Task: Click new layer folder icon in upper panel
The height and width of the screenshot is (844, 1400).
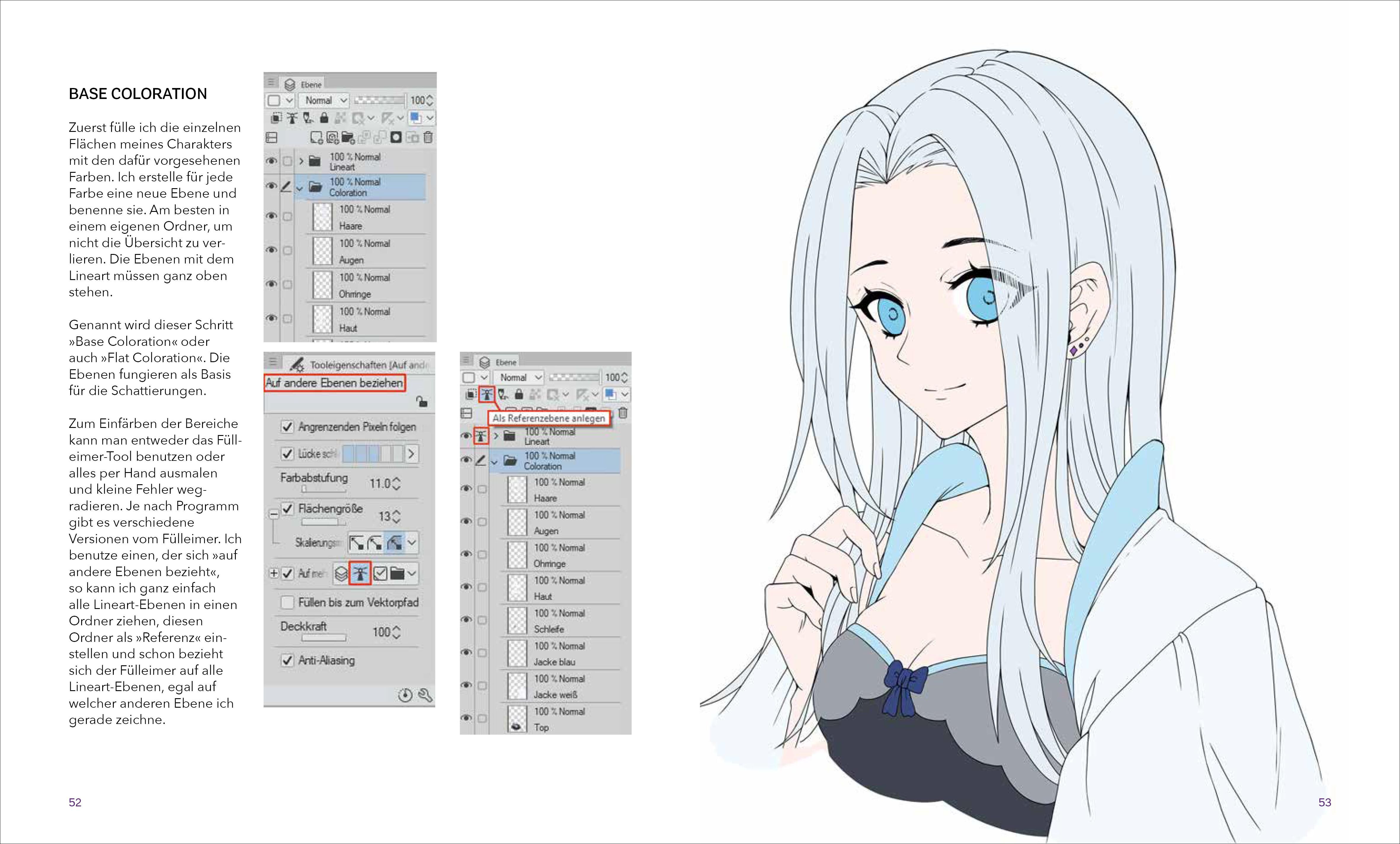Action: (x=348, y=137)
